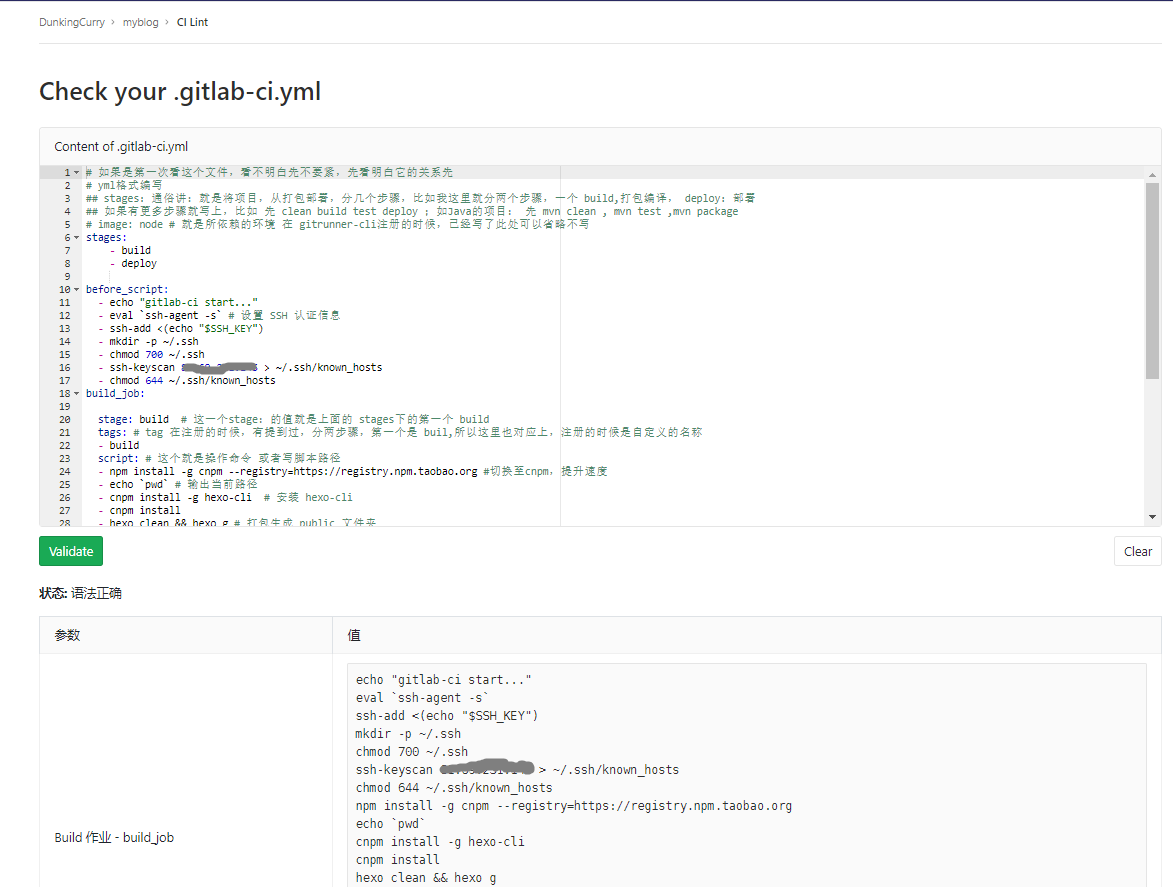The image size is (1173, 887).
Task: Collapse the build_job block fold arrow
Action: pos(75,392)
